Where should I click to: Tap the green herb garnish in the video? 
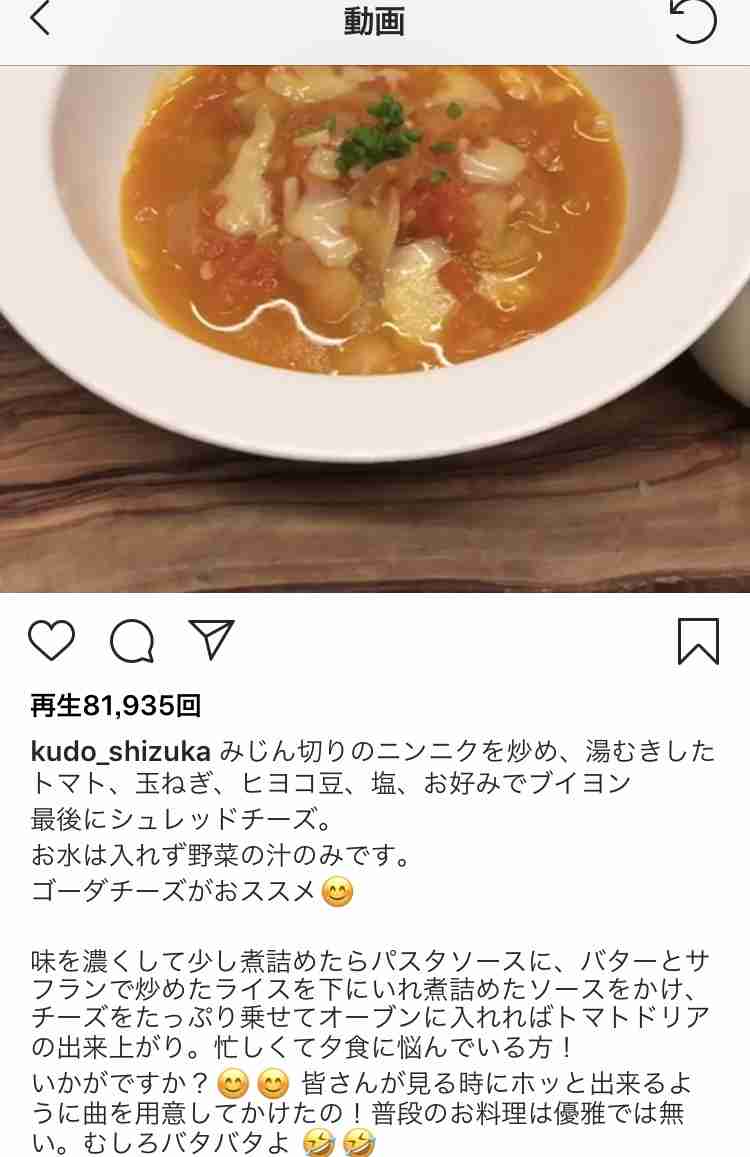[x=378, y=135]
